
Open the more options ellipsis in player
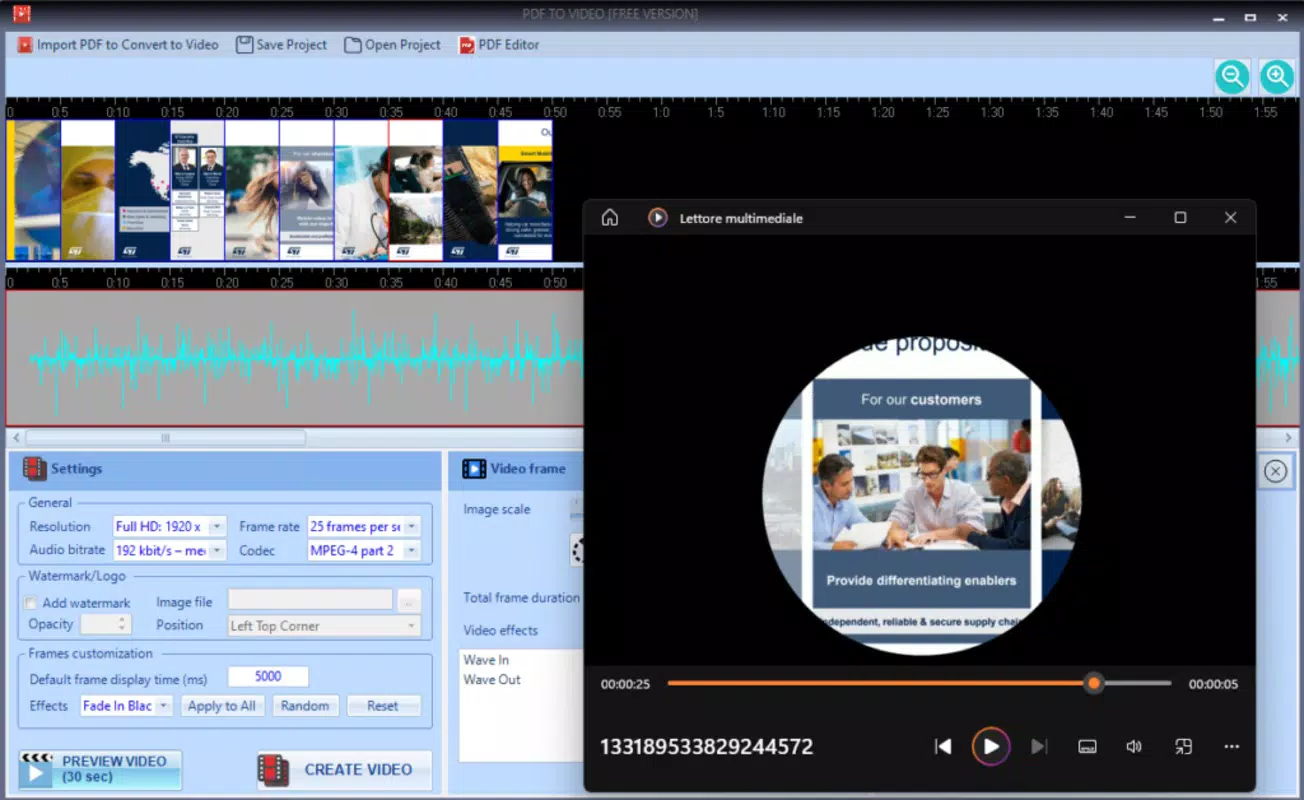1232,746
